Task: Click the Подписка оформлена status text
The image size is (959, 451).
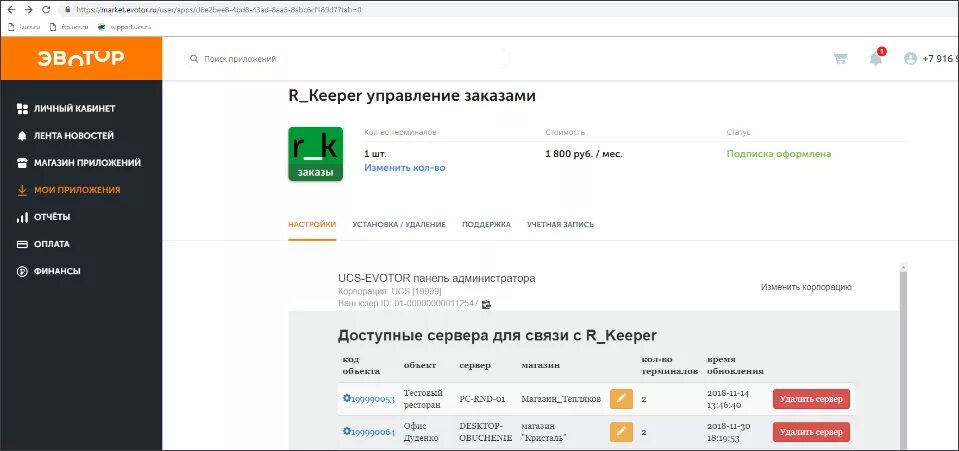Action: click(779, 154)
